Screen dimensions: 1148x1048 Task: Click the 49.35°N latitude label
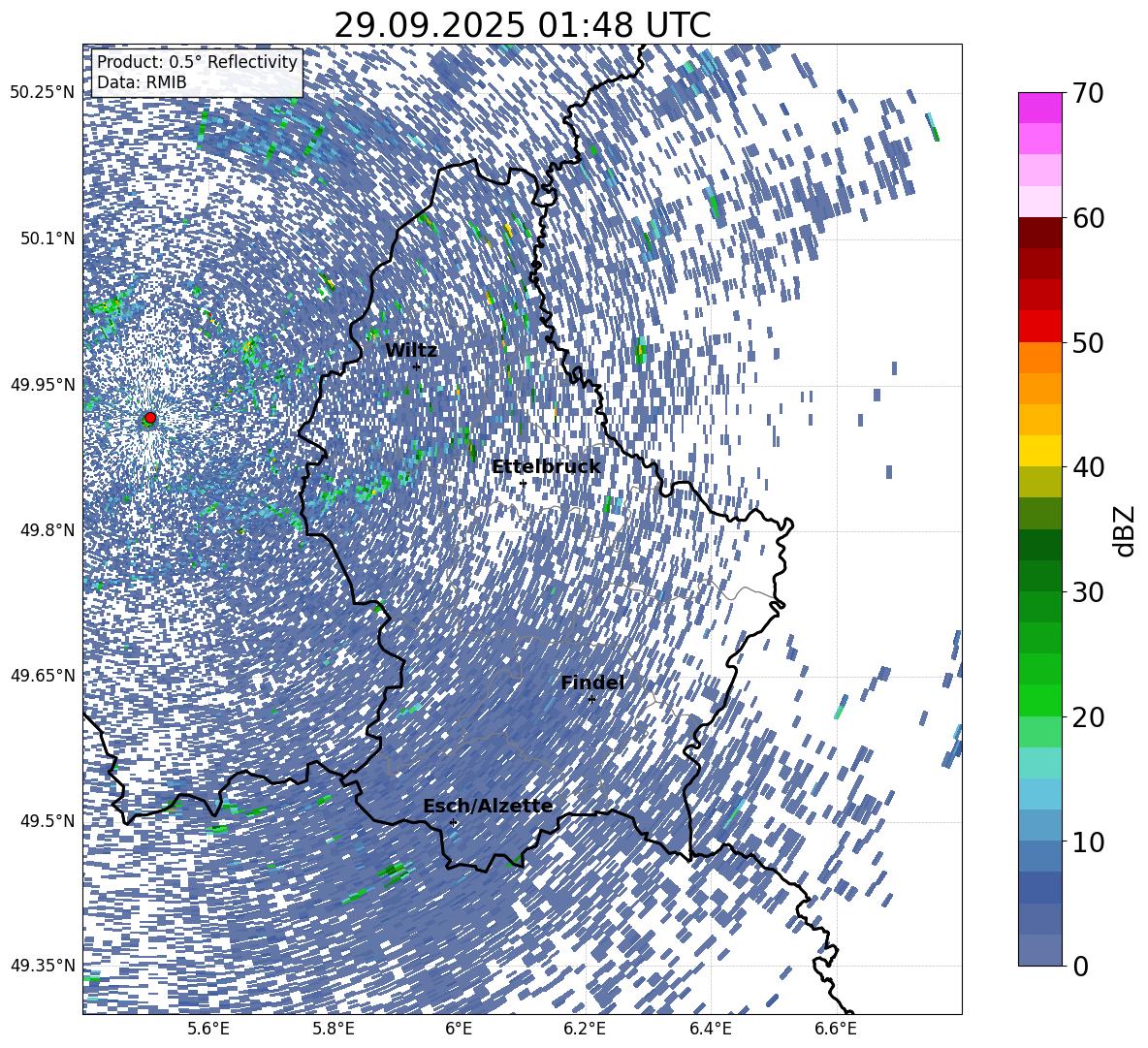click(x=43, y=966)
